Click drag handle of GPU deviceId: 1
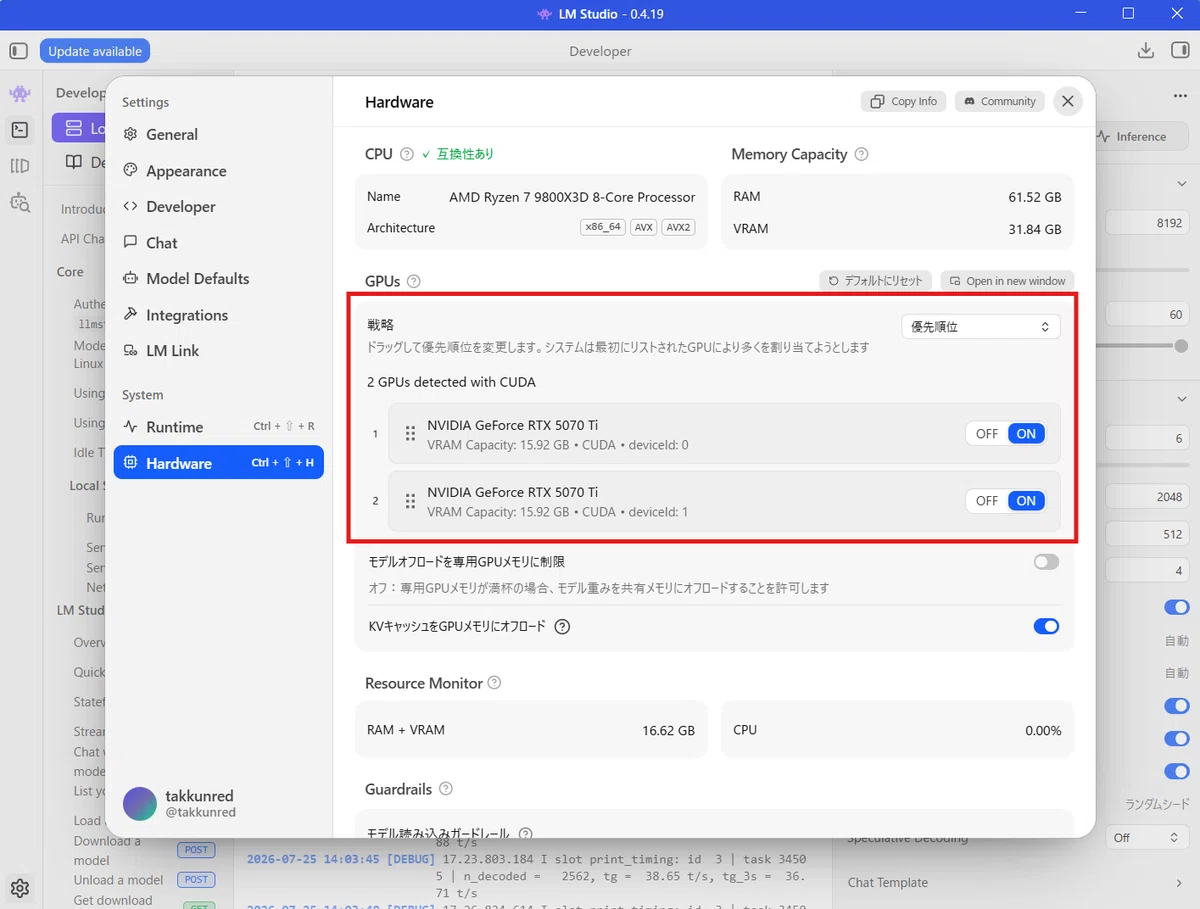1200x909 pixels. point(410,501)
